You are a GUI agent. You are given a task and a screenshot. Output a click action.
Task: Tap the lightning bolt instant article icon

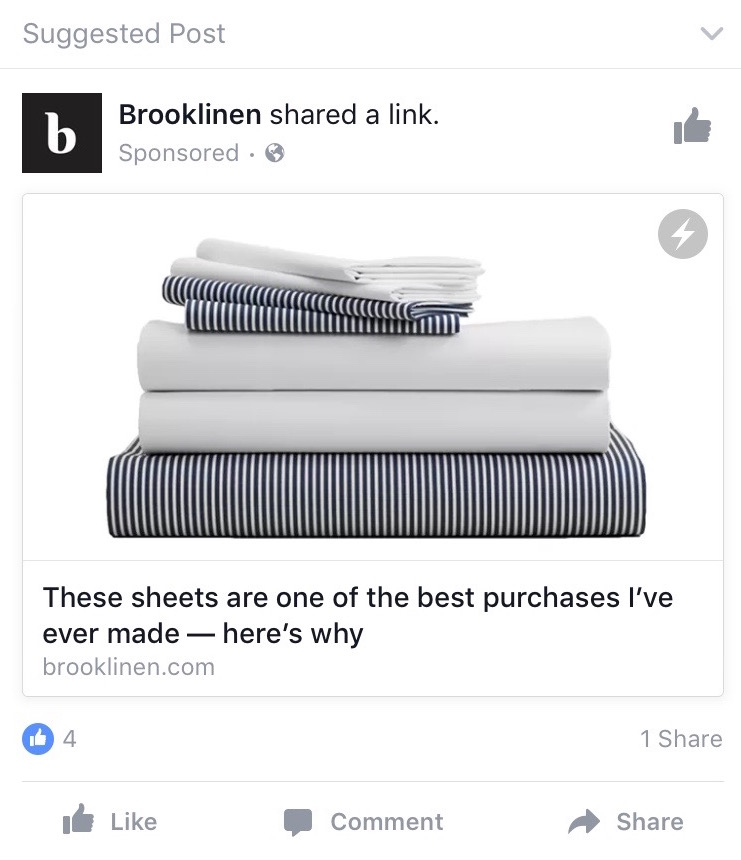(682, 234)
